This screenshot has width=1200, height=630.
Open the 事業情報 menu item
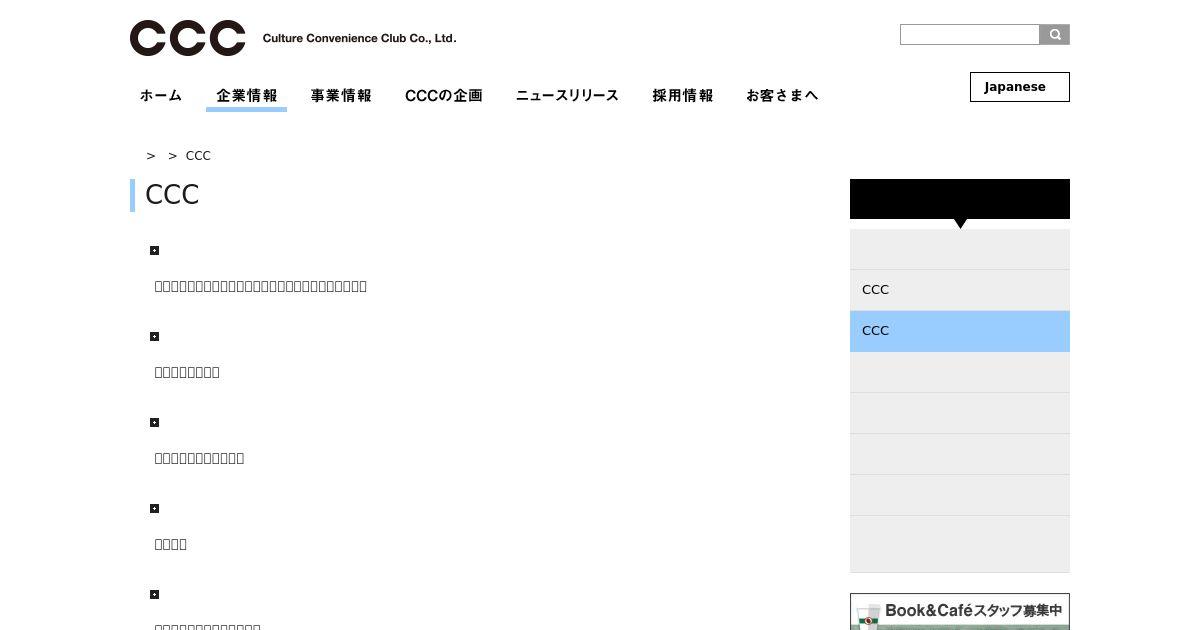[341, 95]
